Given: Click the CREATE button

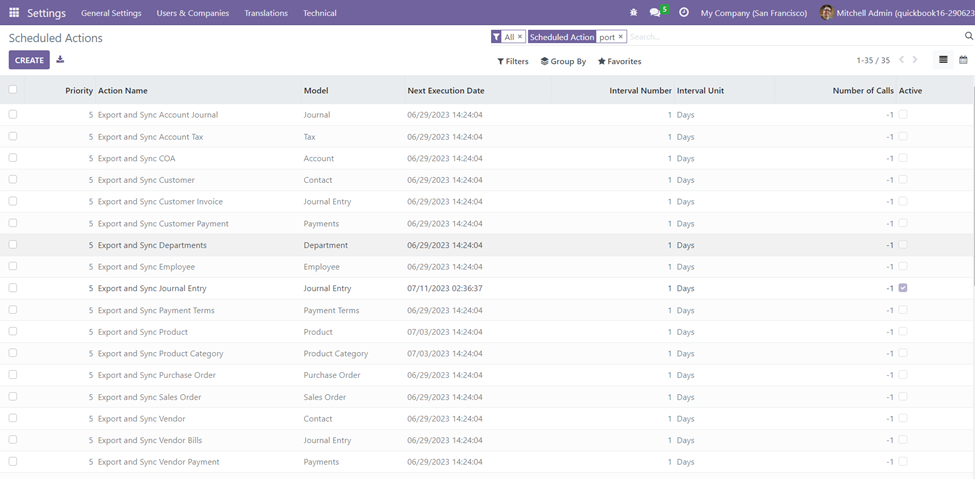Looking at the screenshot, I should (x=29, y=60).
